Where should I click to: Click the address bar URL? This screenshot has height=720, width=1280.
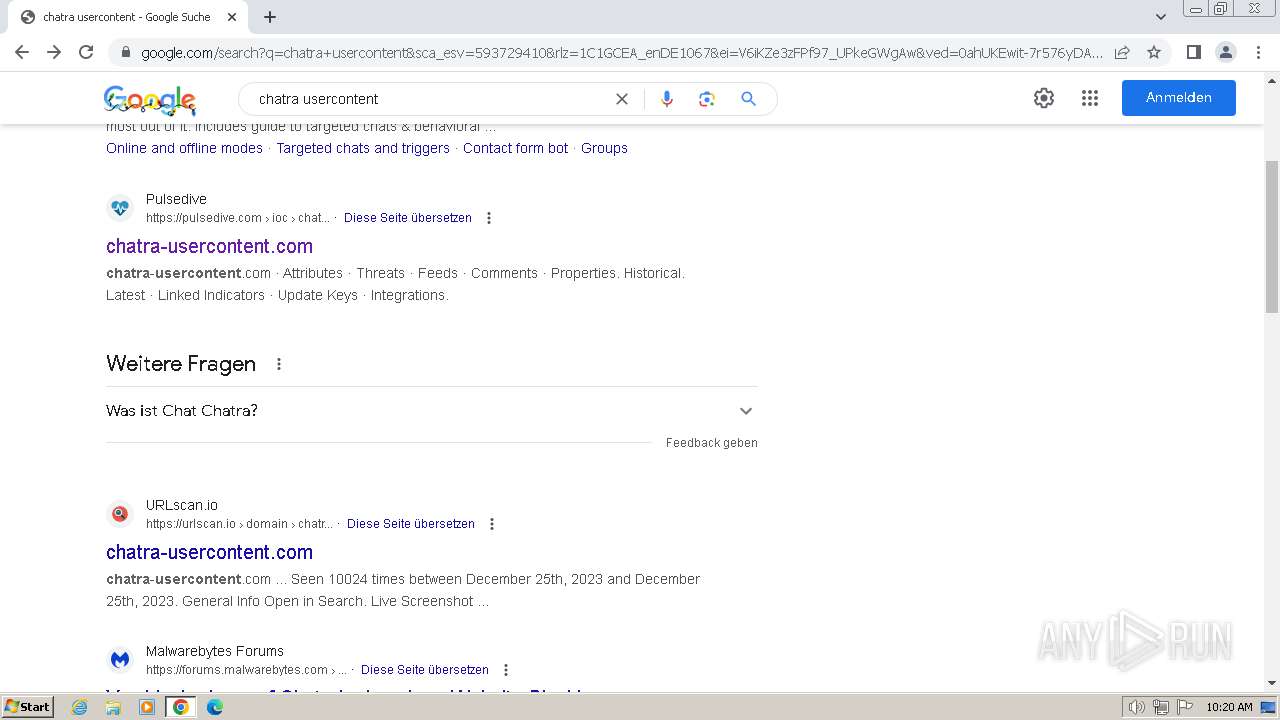621,53
